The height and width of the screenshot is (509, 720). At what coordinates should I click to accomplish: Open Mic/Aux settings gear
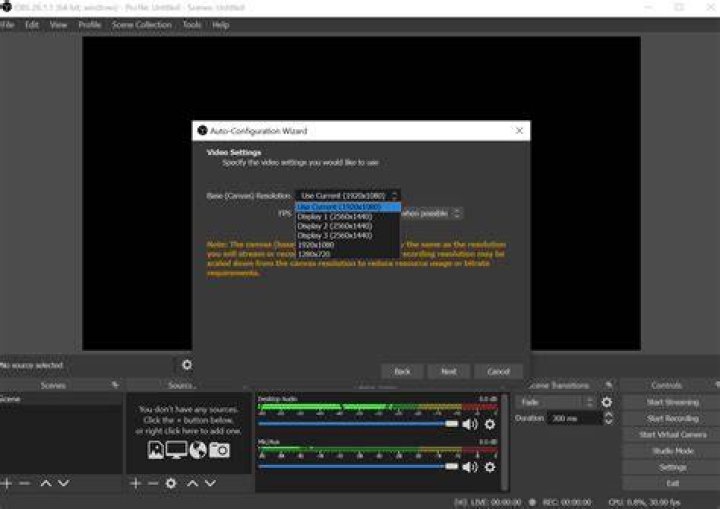[x=490, y=467]
